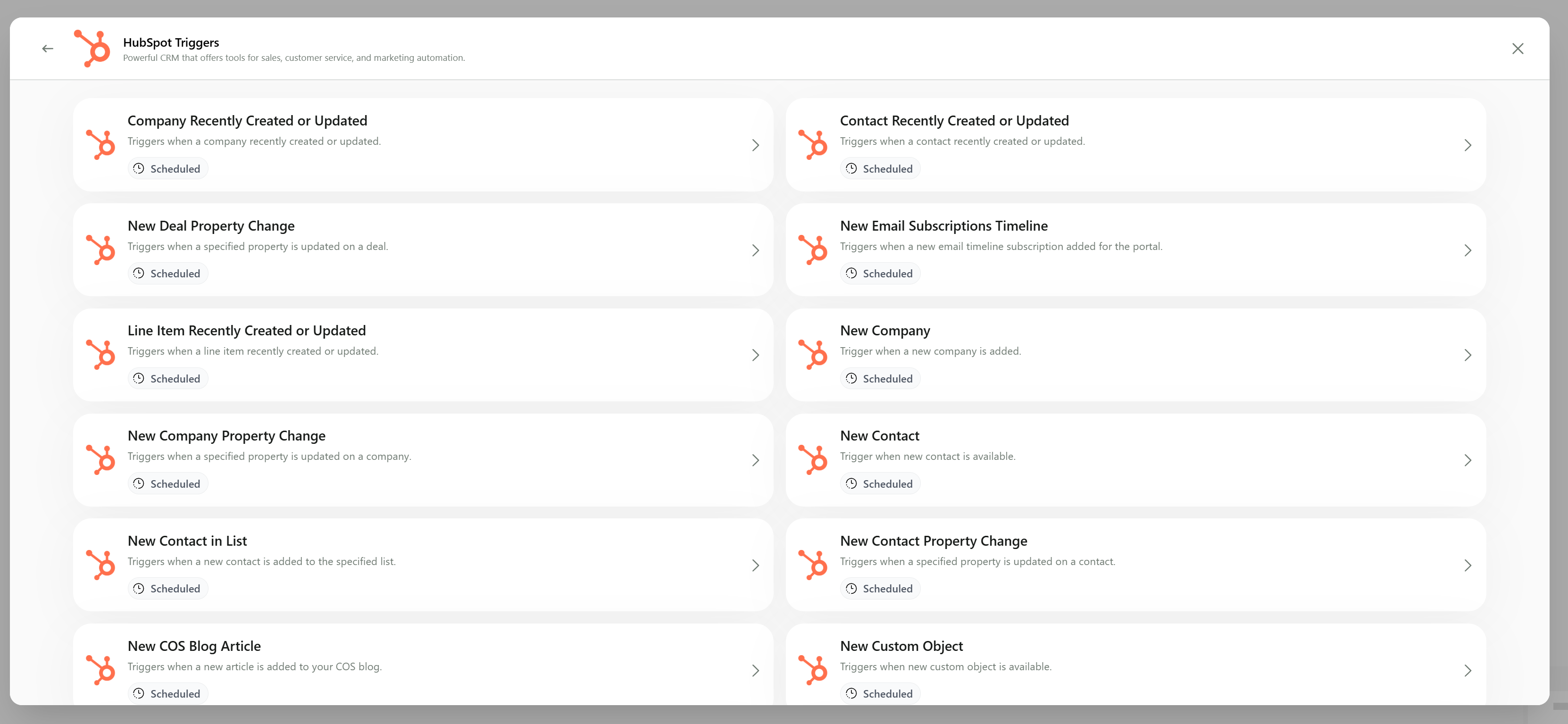Select New Company Property Change trigger title
This screenshot has height=724, width=1568.
[x=226, y=436]
